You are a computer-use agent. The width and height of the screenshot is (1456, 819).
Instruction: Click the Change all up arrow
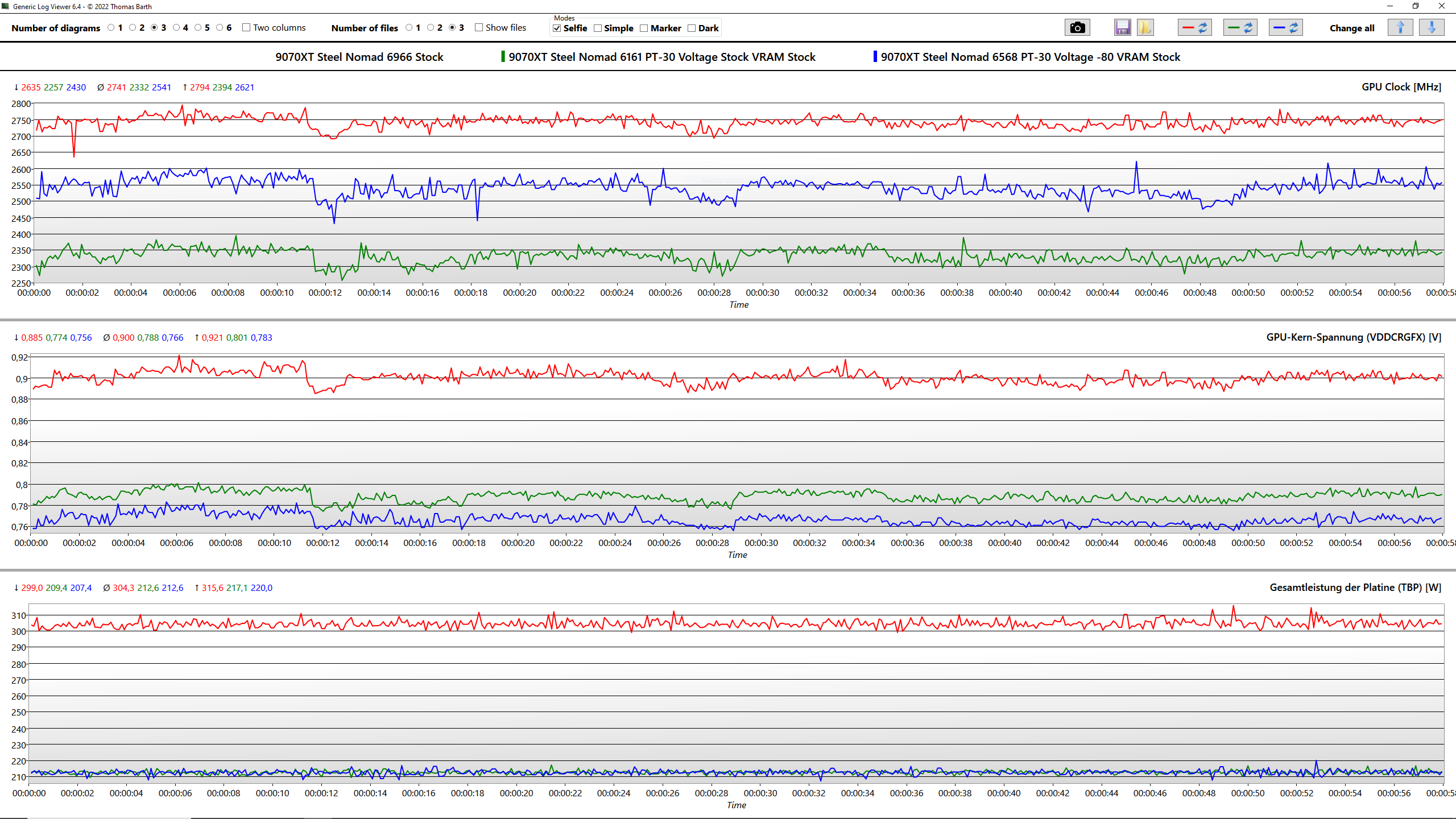1400,28
